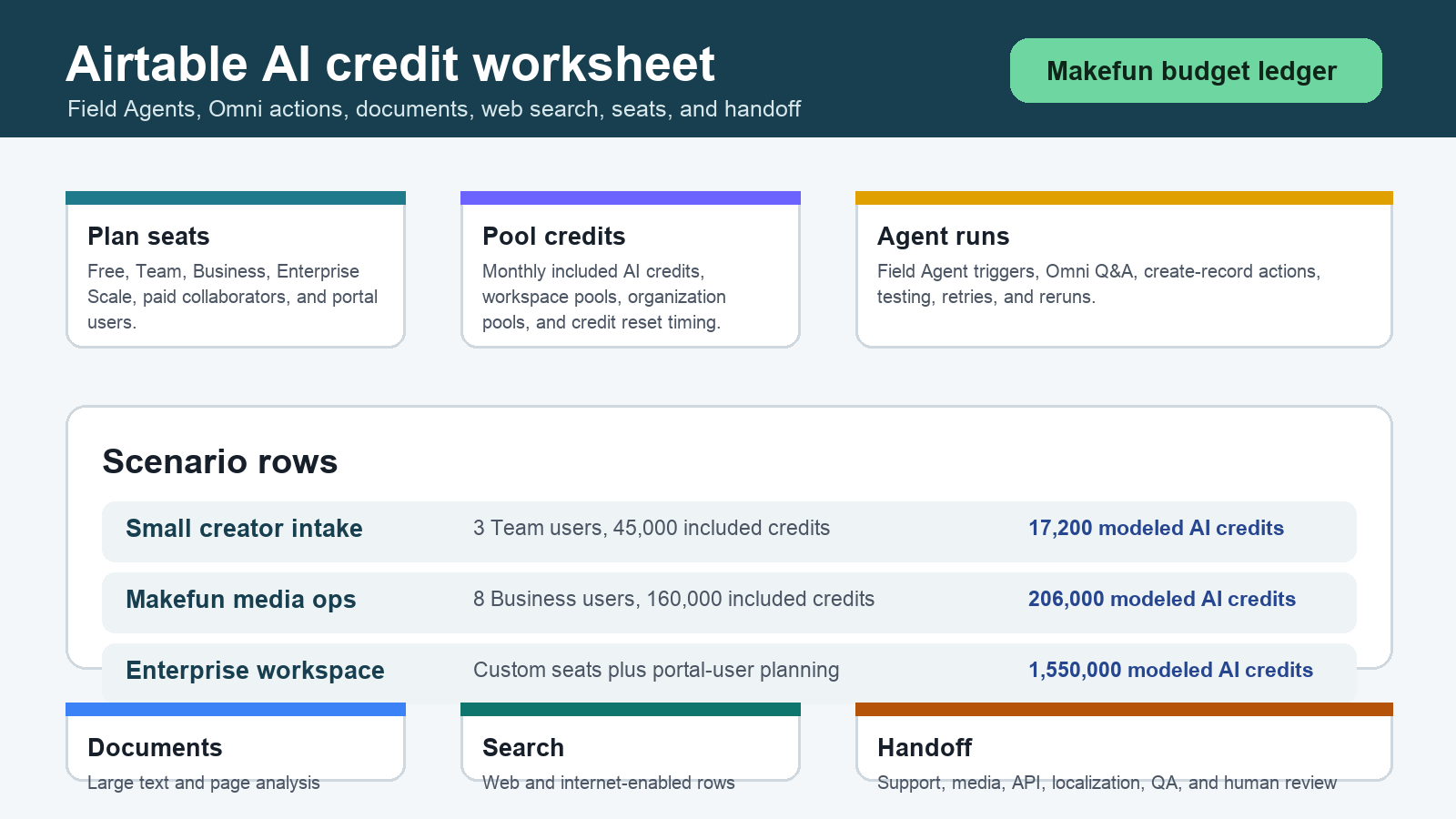This screenshot has width=1456, height=819.
Task: Open the Search card heading
Action: 523,747
